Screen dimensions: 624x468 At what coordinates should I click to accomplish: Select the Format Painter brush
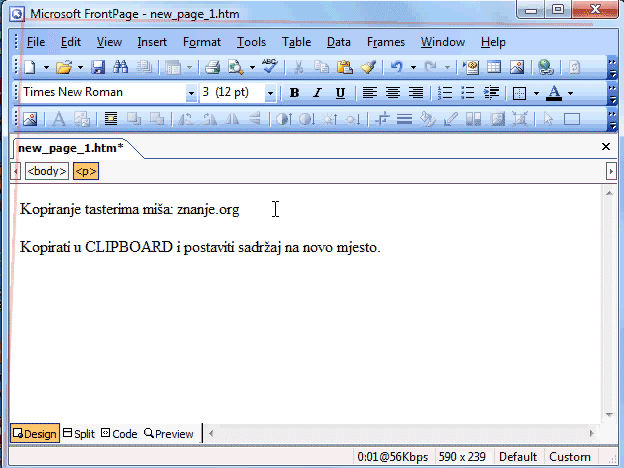(x=367, y=67)
